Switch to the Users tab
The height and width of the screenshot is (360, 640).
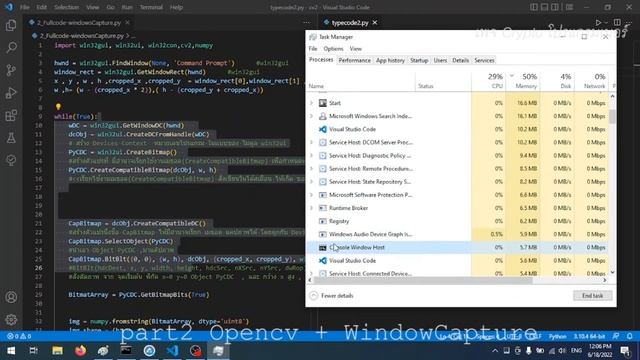tap(440, 60)
